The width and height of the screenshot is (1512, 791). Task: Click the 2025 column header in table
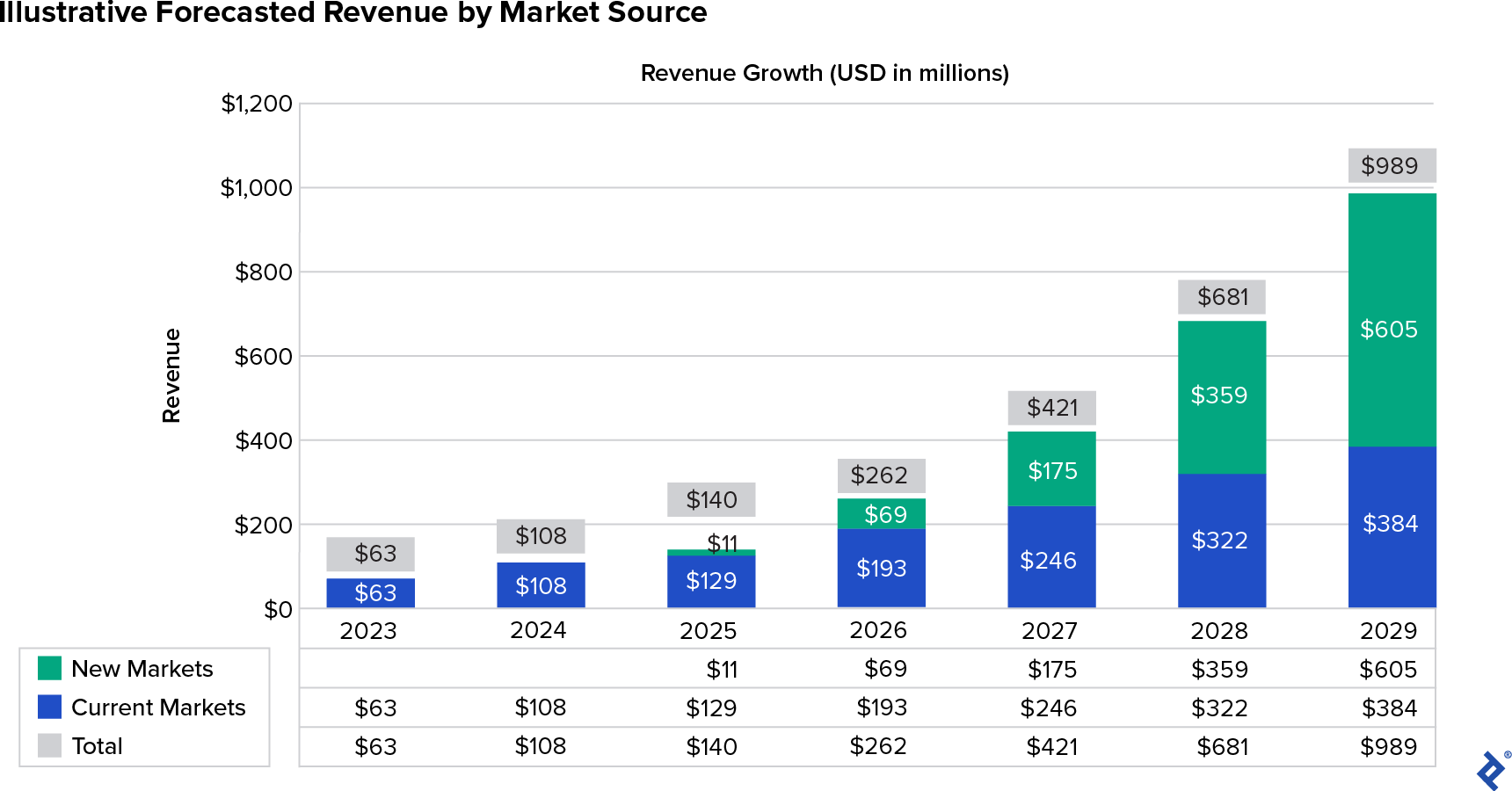708,631
